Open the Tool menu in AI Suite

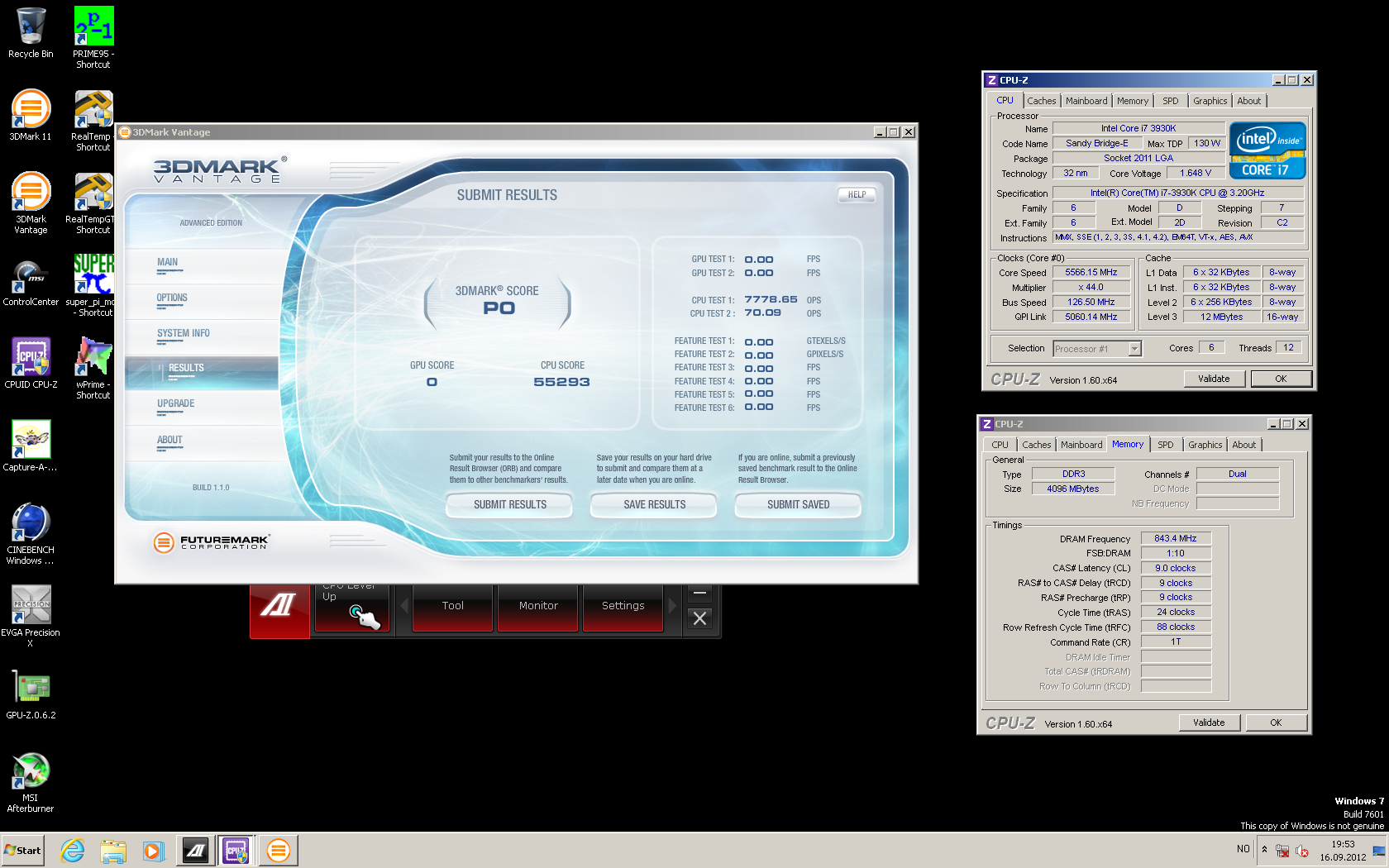pyautogui.click(x=452, y=607)
